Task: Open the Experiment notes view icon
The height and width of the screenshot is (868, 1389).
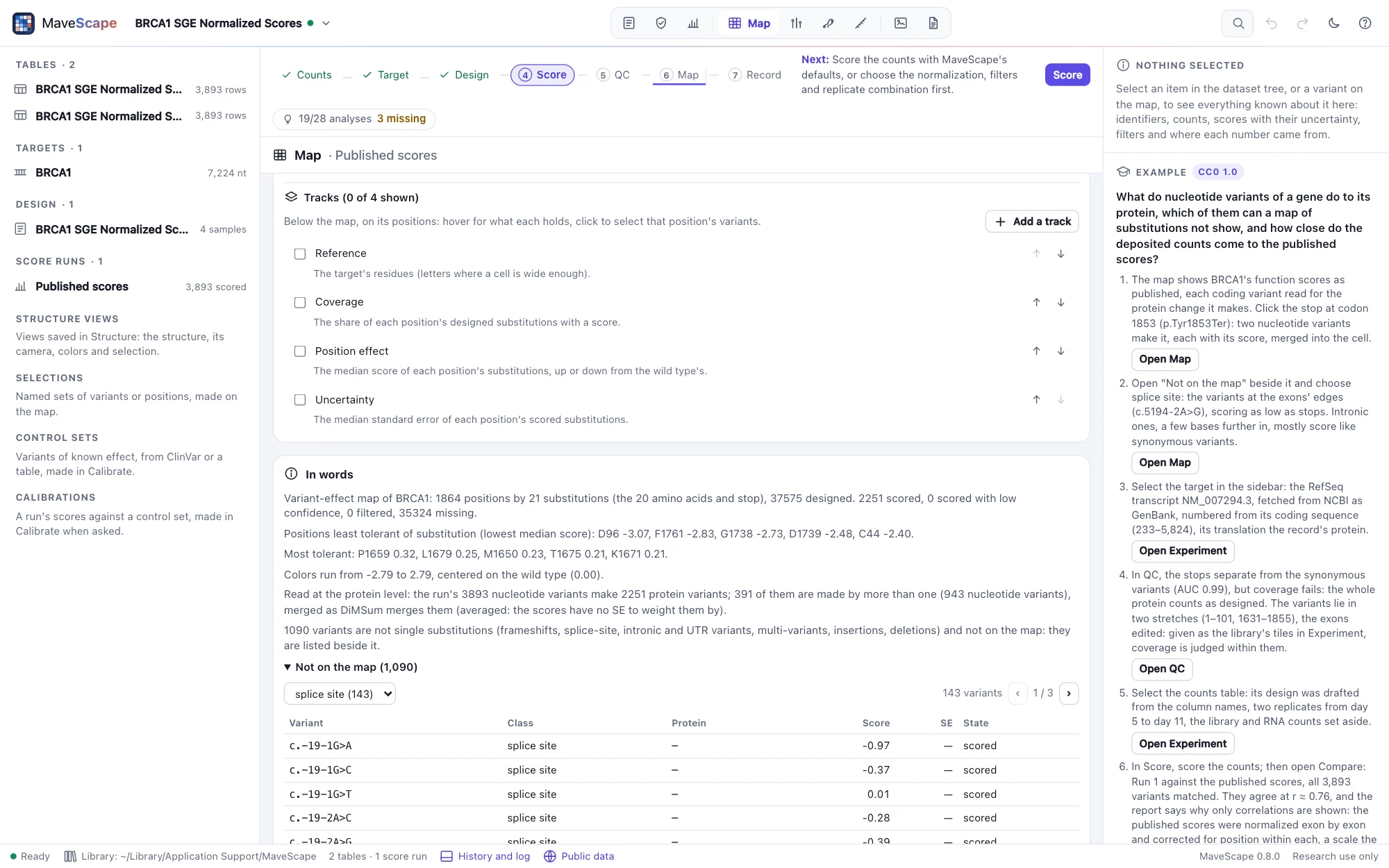Action: click(x=629, y=23)
